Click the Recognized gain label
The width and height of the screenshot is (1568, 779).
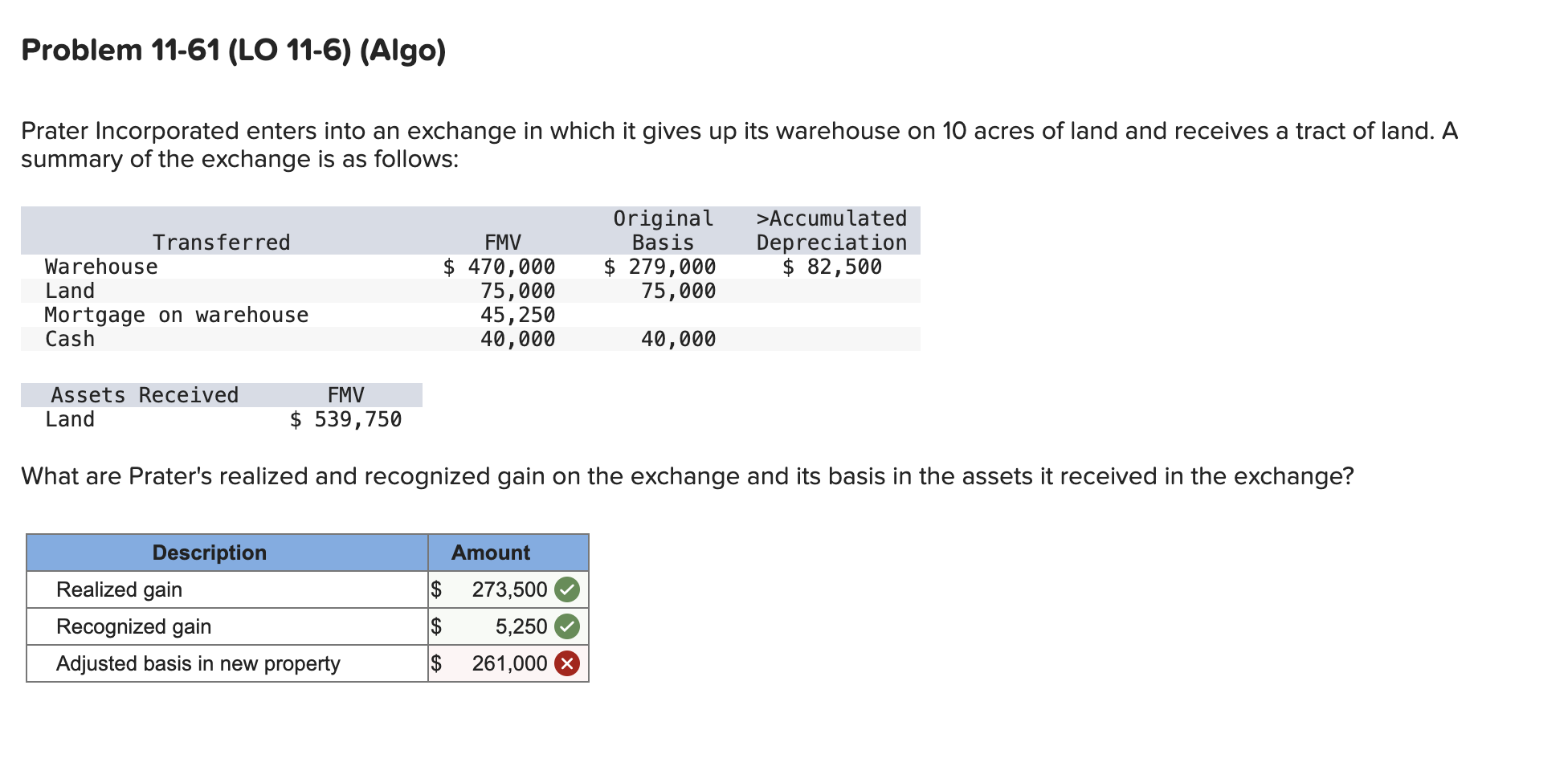tap(133, 626)
